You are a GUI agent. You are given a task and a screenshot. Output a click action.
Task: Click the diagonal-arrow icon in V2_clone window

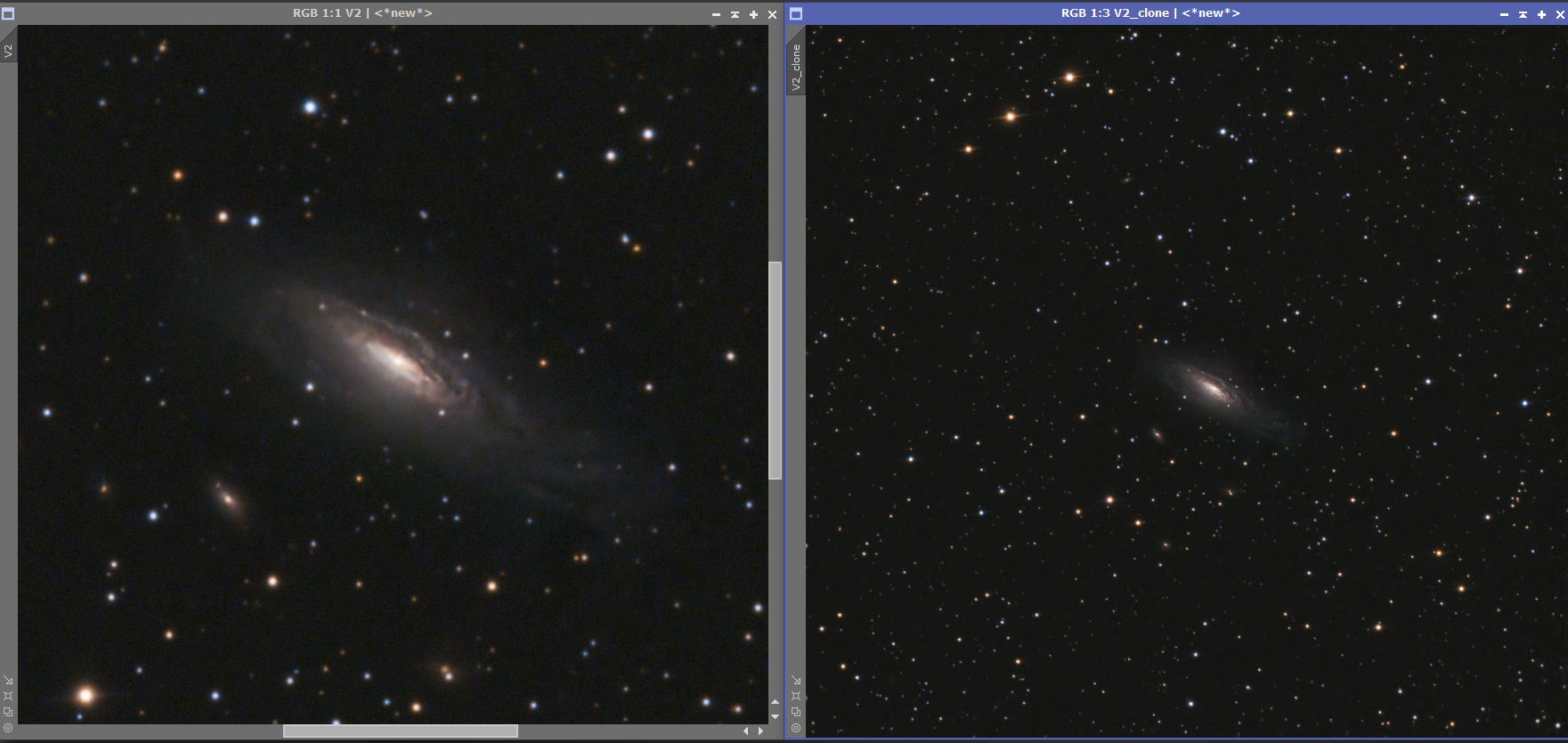796,680
